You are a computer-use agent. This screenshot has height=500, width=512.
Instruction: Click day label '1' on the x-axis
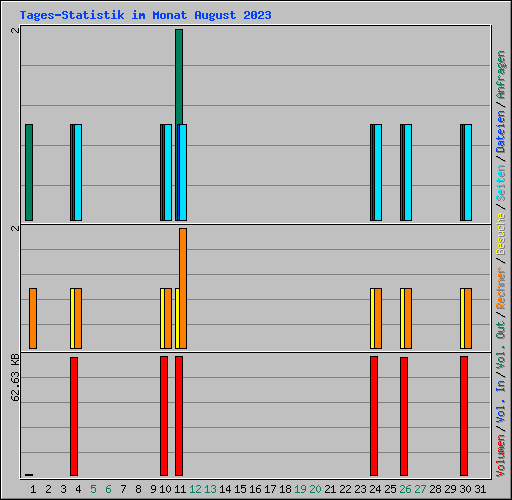point(33,489)
